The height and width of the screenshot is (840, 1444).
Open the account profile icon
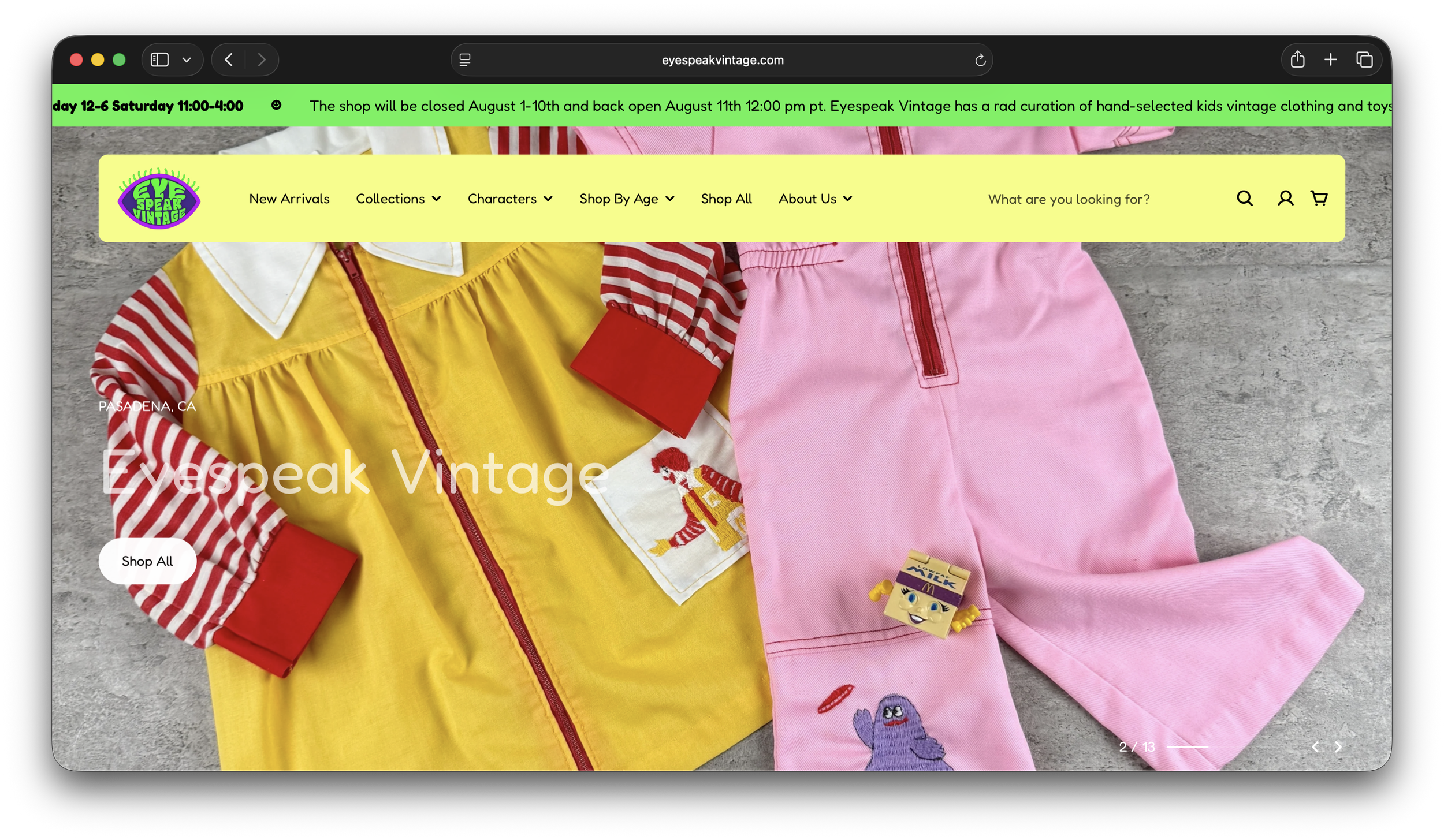1285,199
